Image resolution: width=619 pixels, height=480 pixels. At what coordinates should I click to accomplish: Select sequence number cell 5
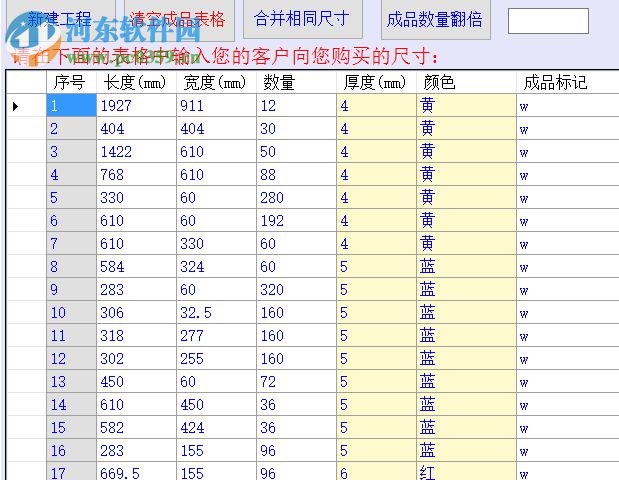click(x=71, y=197)
